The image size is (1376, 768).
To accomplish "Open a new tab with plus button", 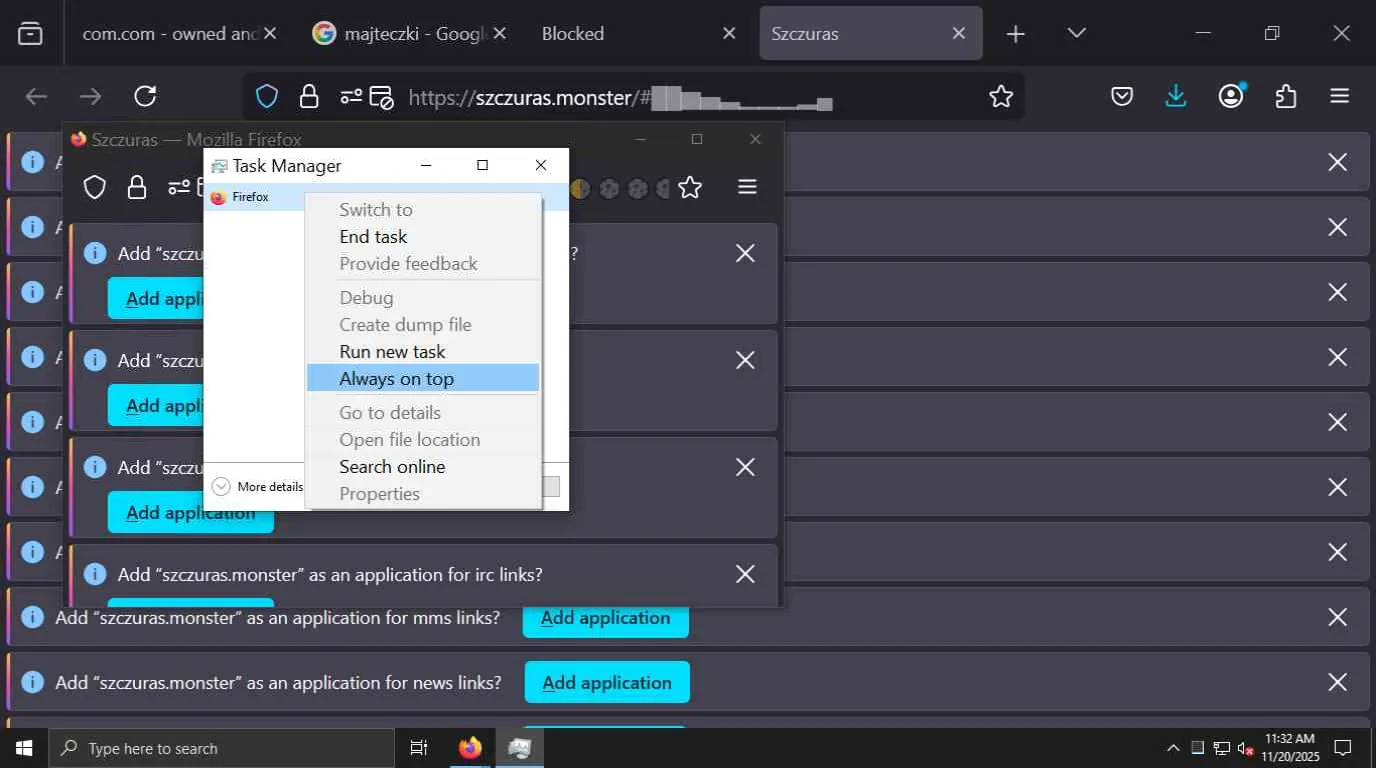I will coord(1016,34).
